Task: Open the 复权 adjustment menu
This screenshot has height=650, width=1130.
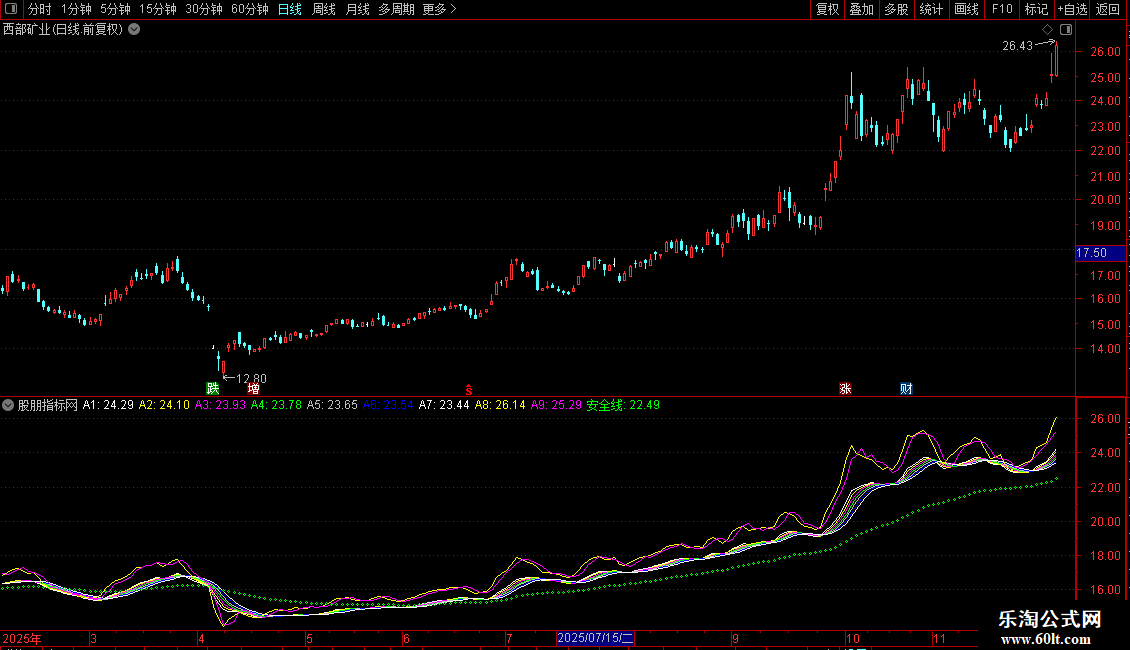Action: click(827, 9)
